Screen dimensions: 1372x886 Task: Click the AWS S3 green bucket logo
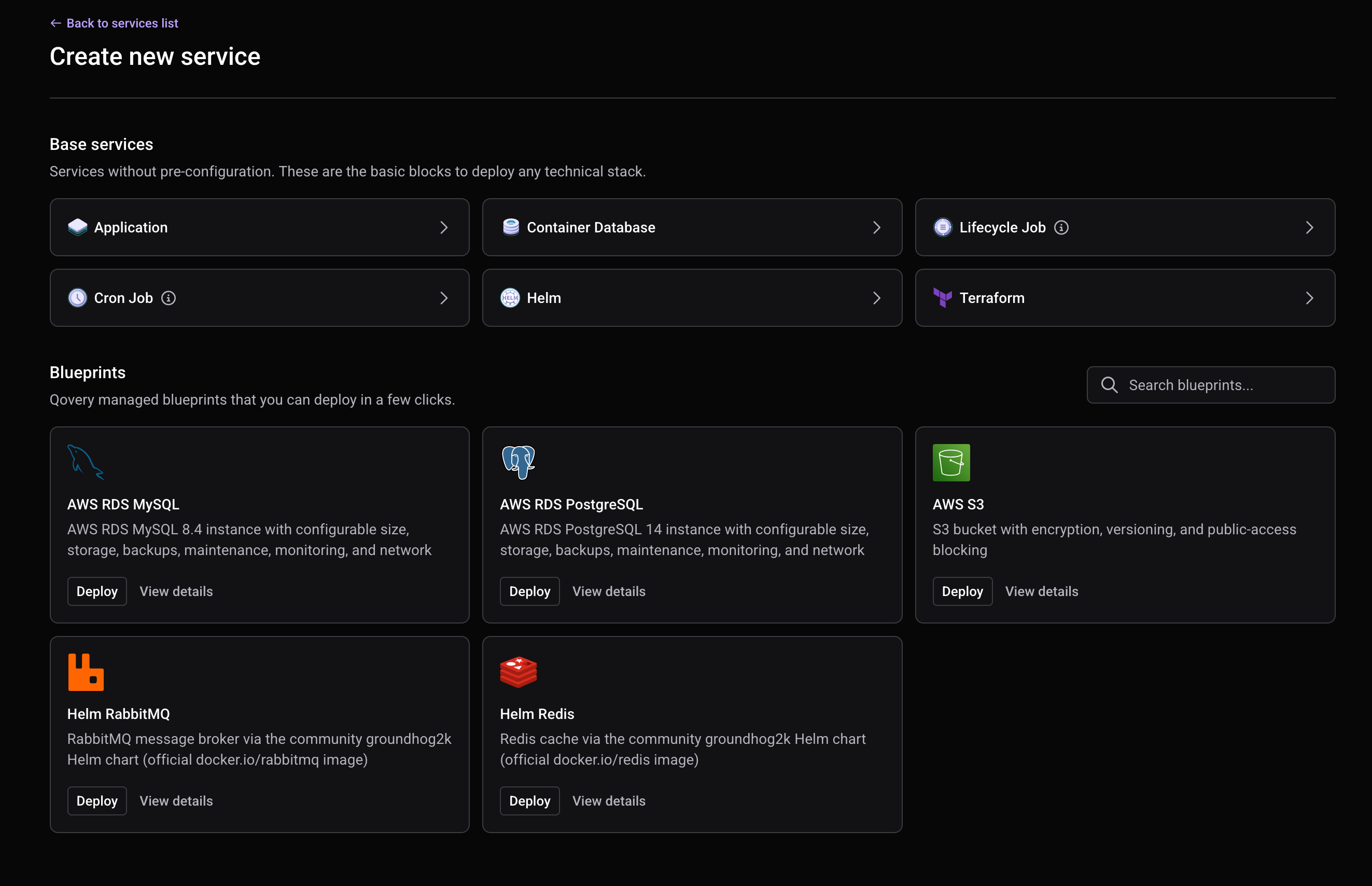pyautogui.click(x=951, y=463)
